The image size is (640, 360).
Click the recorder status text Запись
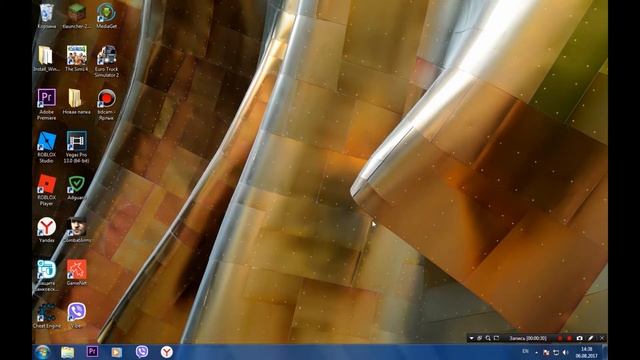pyautogui.click(x=527, y=338)
